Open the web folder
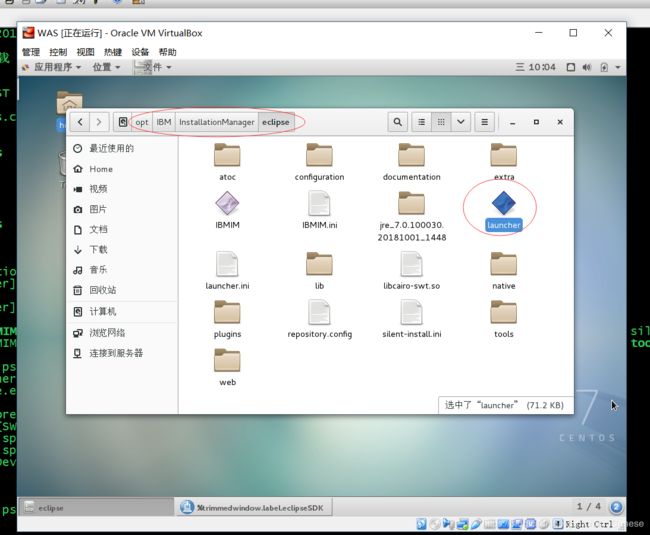The height and width of the screenshot is (535, 650). click(227, 367)
